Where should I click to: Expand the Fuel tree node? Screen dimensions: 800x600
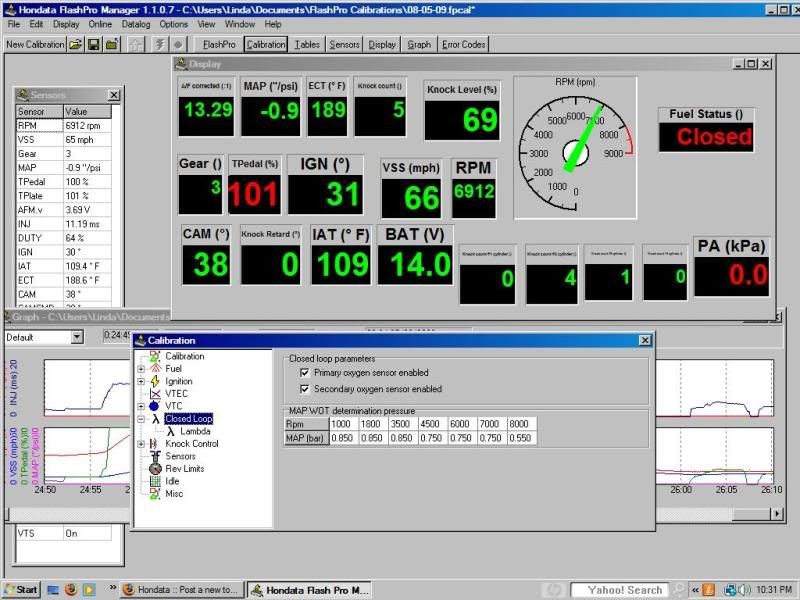tap(141, 368)
